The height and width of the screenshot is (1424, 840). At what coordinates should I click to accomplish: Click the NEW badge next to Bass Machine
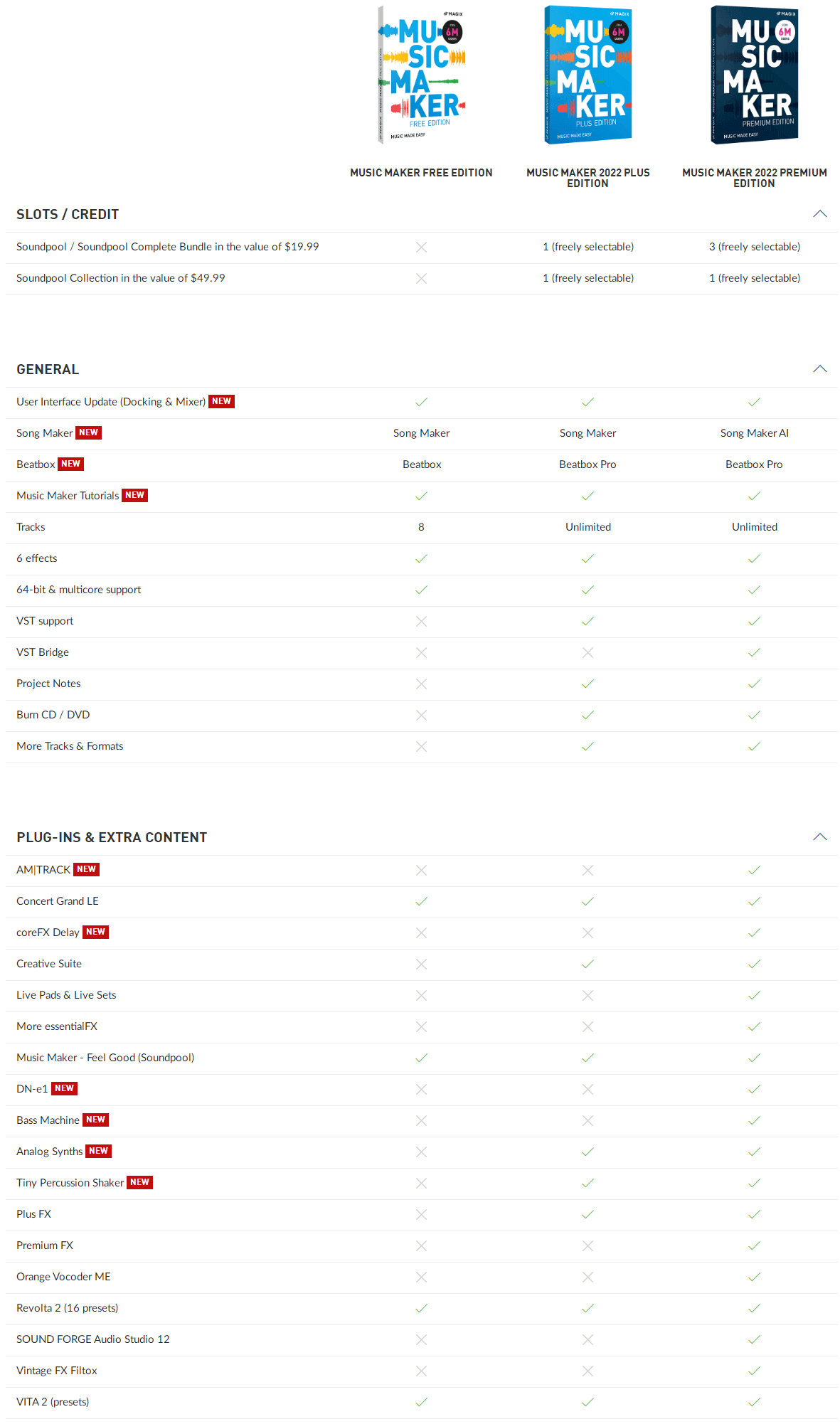(x=95, y=1120)
